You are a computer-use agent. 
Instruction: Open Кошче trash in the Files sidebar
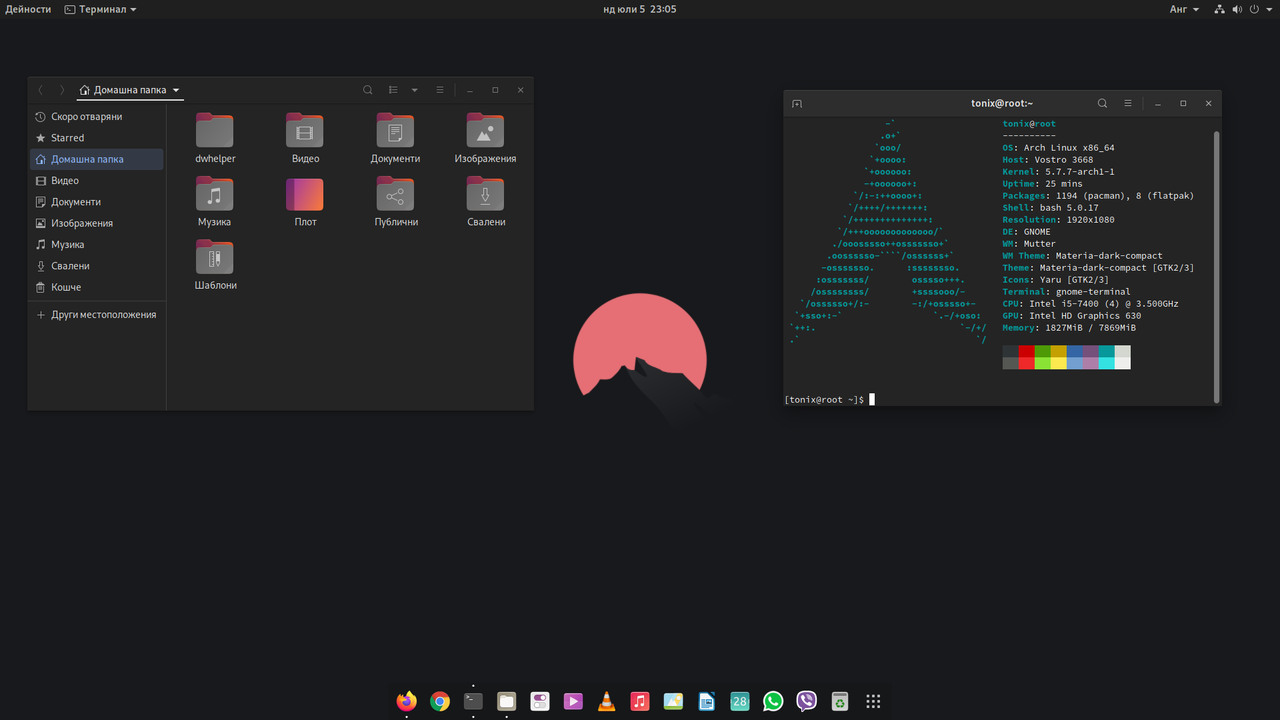point(97,287)
